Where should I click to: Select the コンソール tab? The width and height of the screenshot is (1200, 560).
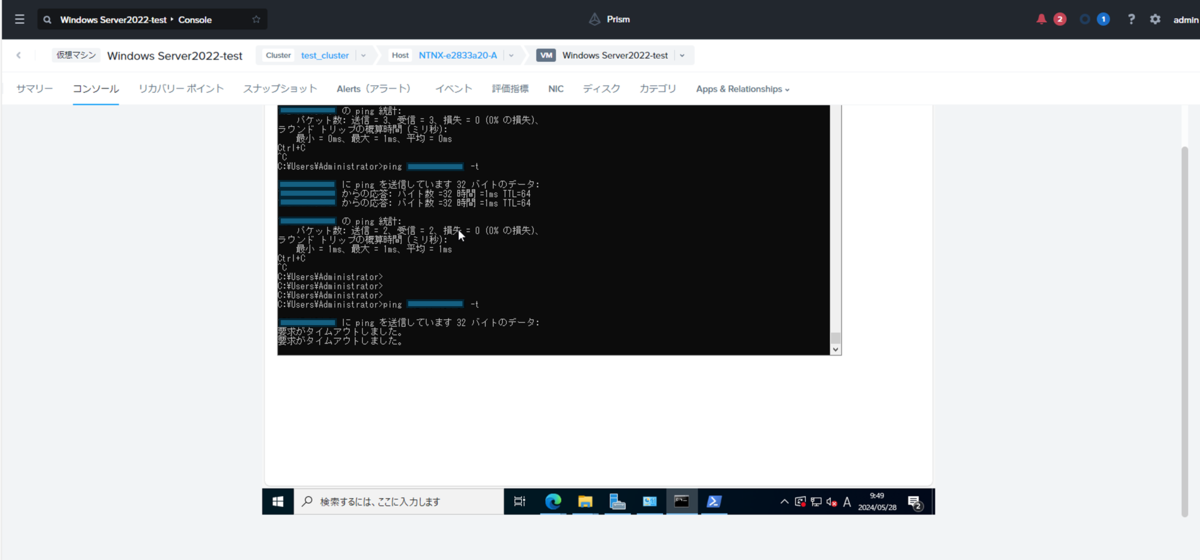[96, 89]
